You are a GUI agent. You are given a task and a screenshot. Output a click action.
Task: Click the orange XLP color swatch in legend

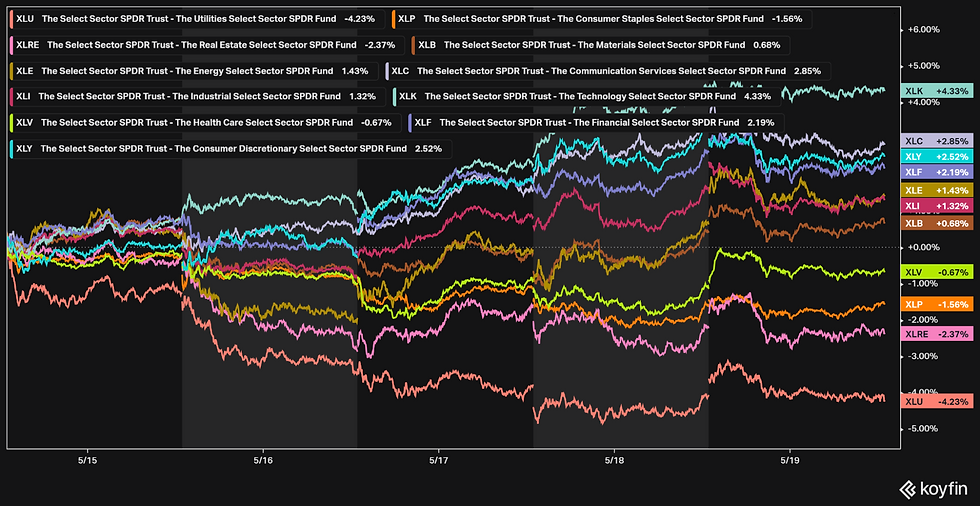394,19
